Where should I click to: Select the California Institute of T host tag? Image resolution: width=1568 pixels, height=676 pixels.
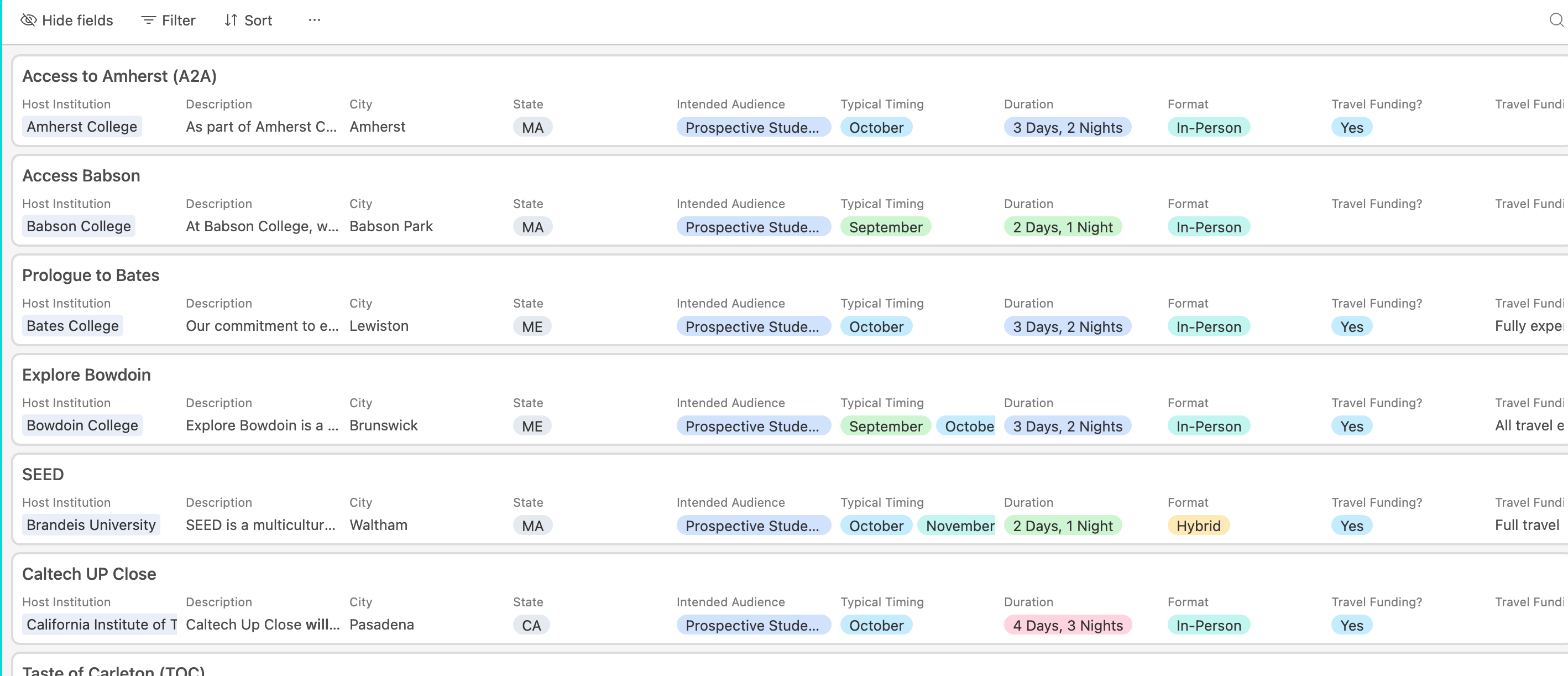tap(100, 625)
